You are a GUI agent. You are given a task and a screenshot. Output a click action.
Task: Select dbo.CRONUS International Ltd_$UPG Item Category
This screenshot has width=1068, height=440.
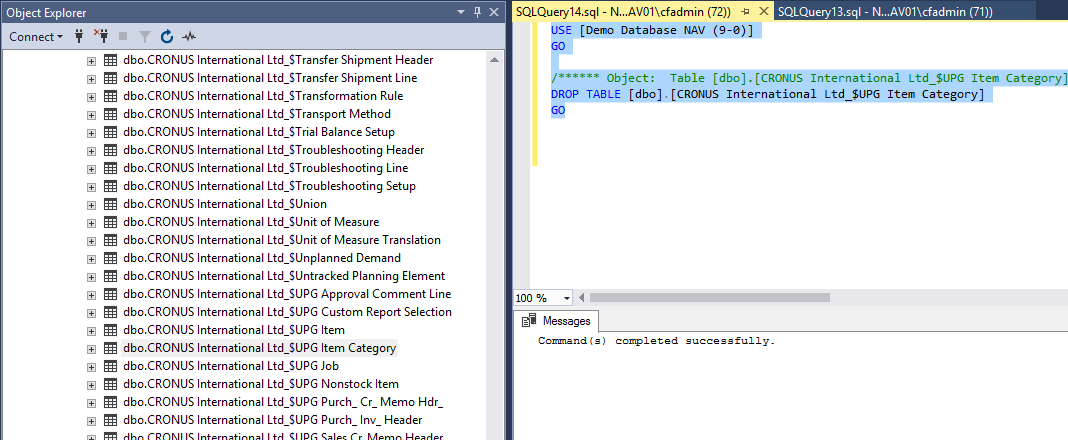[x=259, y=348]
